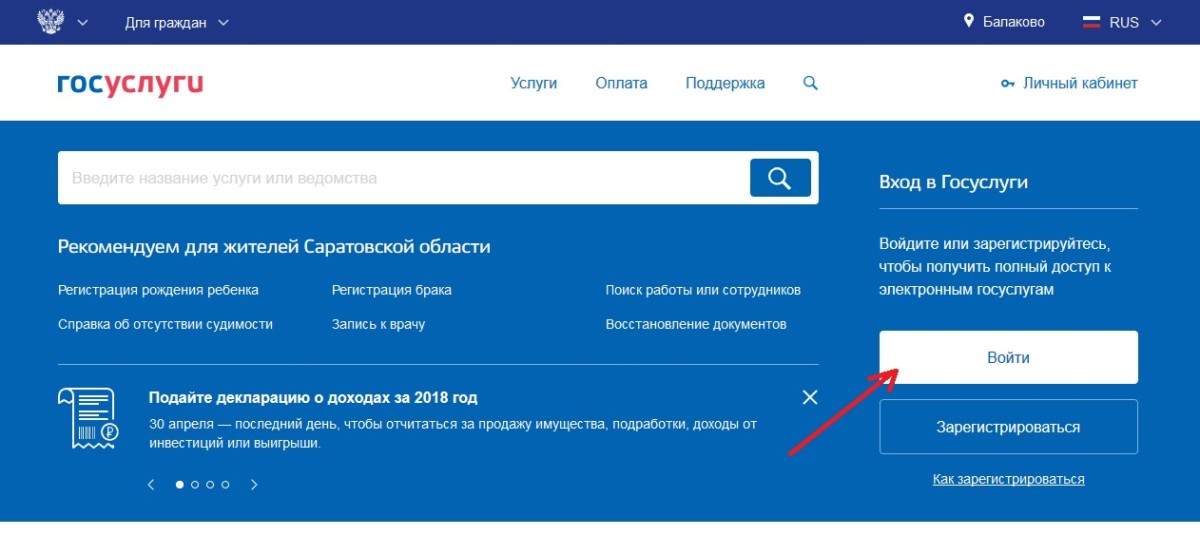Open Личный кабинет via the key icon

coord(1007,84)
